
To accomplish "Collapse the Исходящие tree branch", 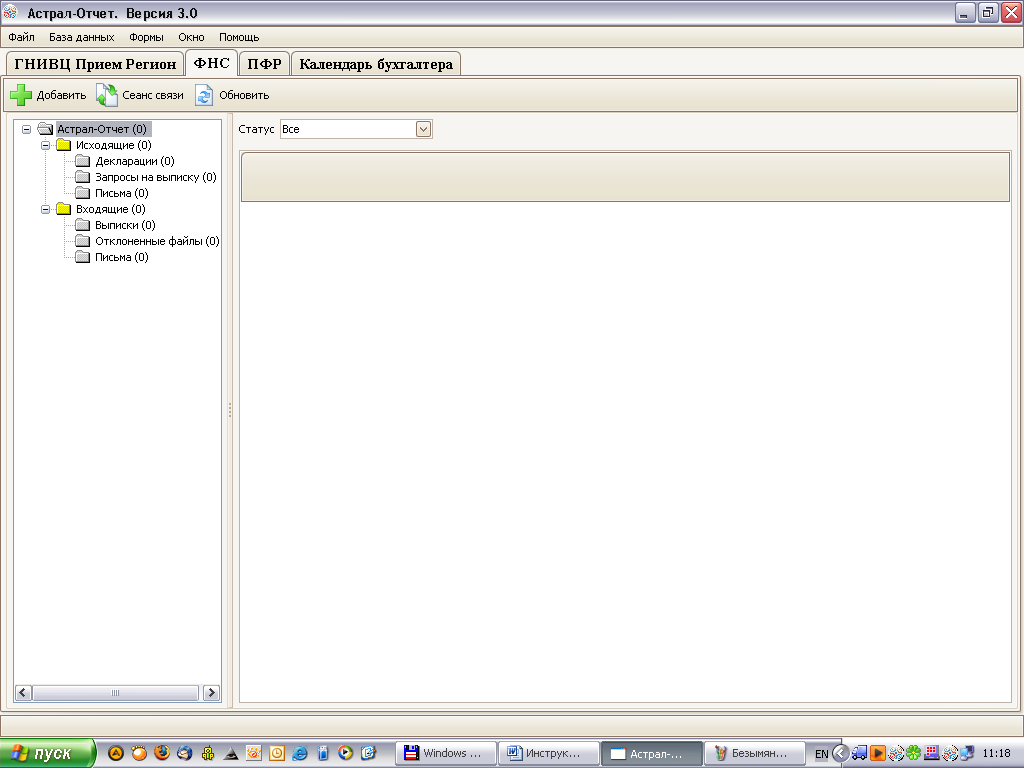I will 46,145.
